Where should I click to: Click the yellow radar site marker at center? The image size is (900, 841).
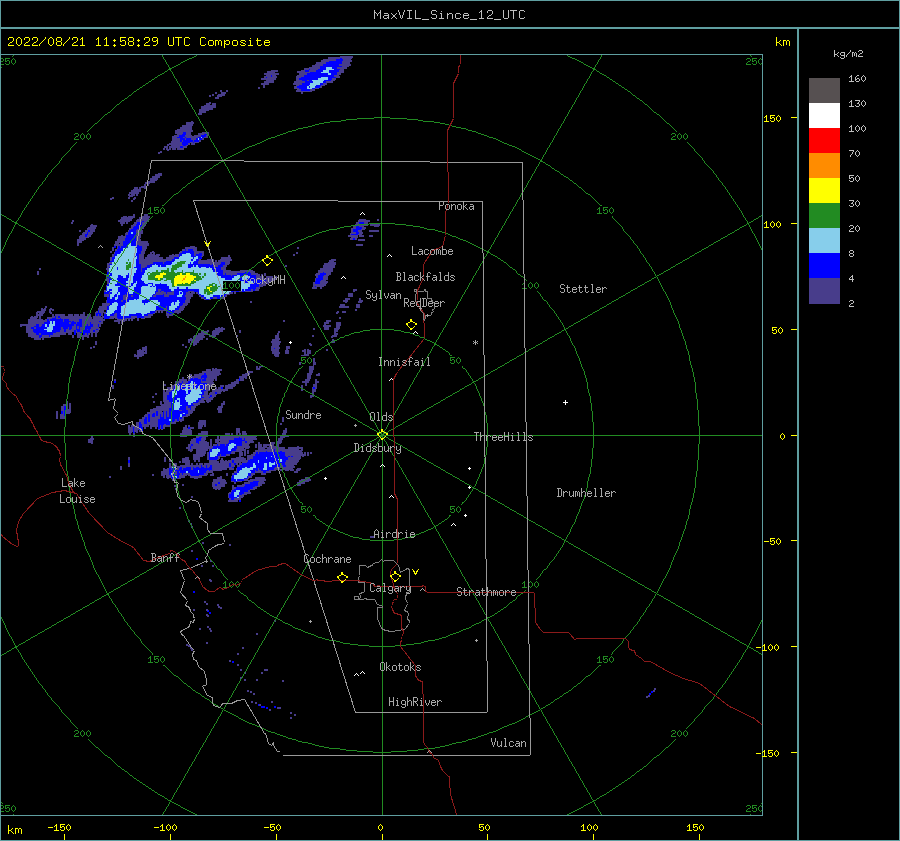coord(382,435)
